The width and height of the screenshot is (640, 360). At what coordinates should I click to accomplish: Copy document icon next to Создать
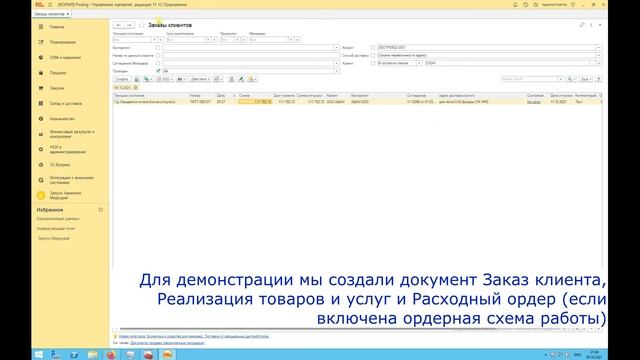pos(137,79)
